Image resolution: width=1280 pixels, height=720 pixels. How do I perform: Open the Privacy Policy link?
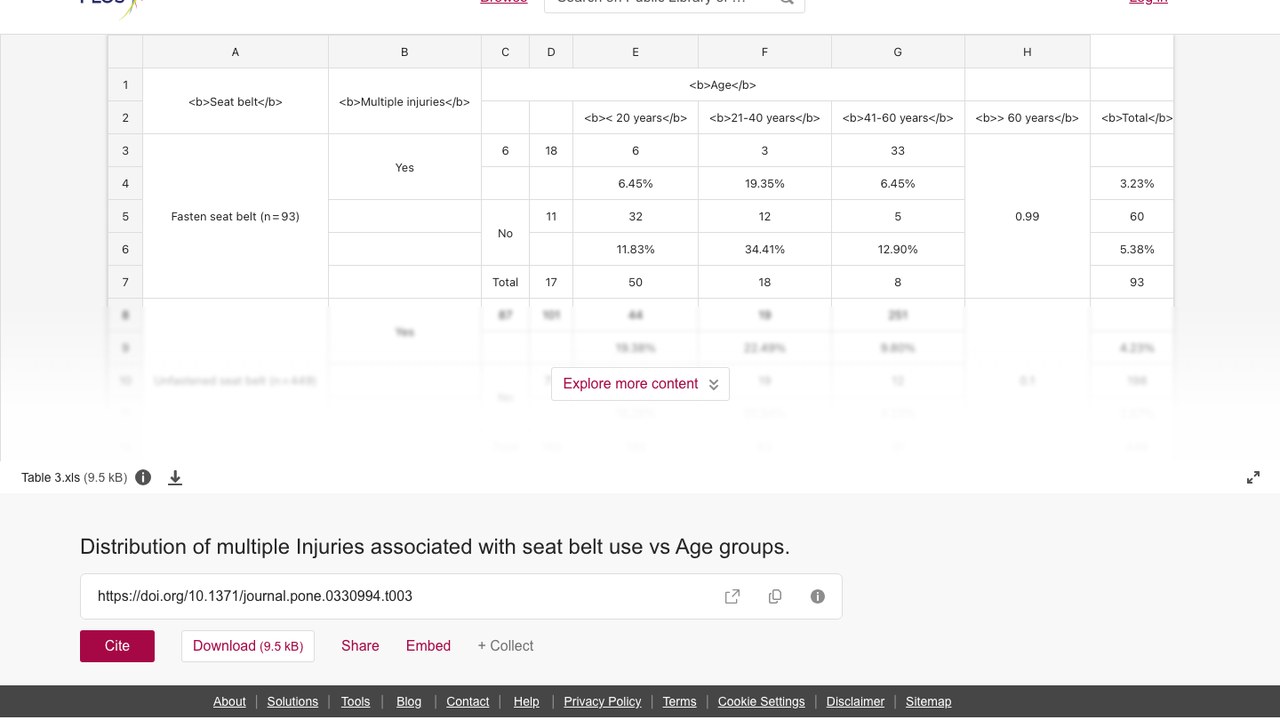click(602, 702)
